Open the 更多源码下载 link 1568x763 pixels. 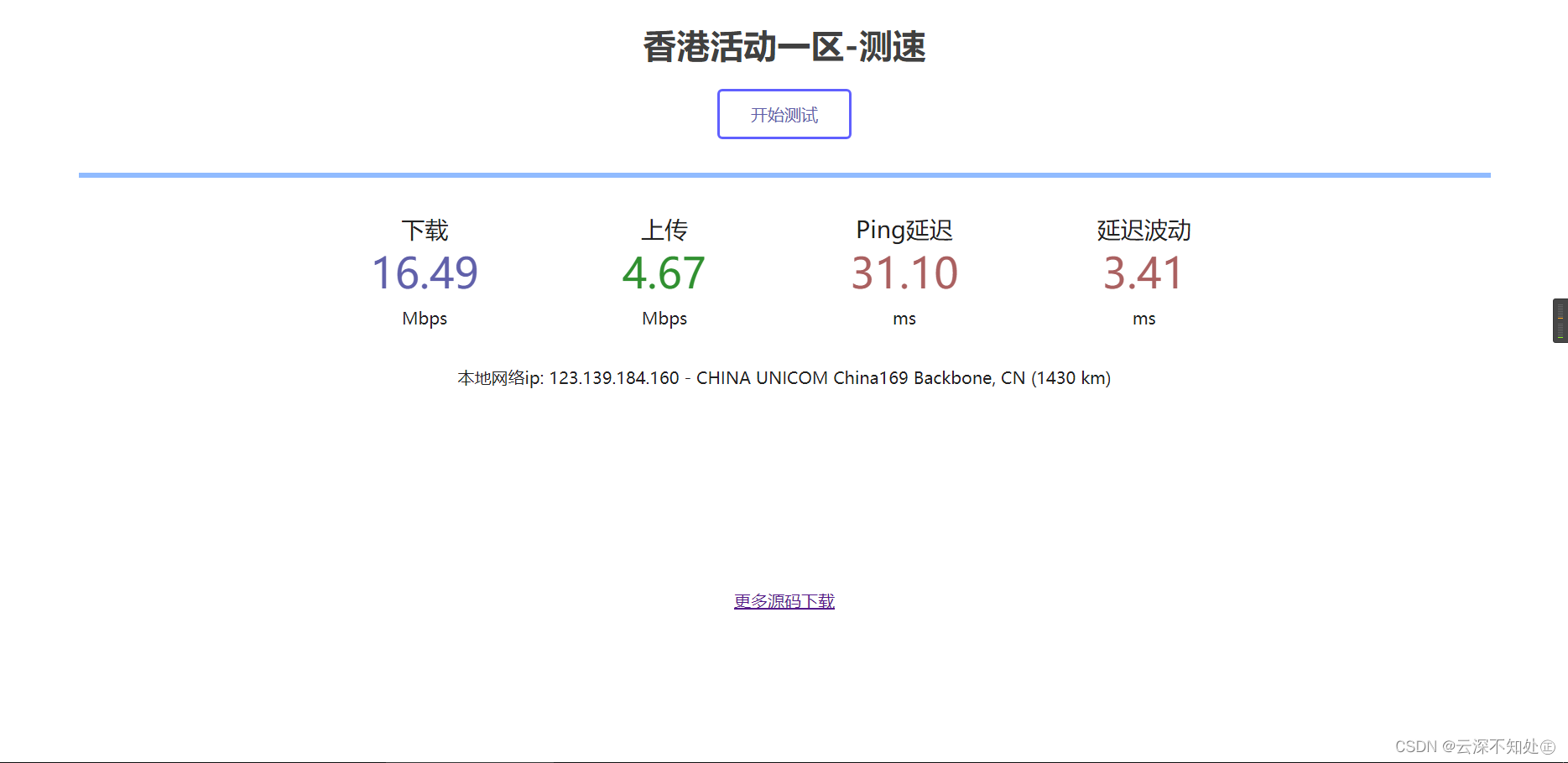(x=784, y=601)
